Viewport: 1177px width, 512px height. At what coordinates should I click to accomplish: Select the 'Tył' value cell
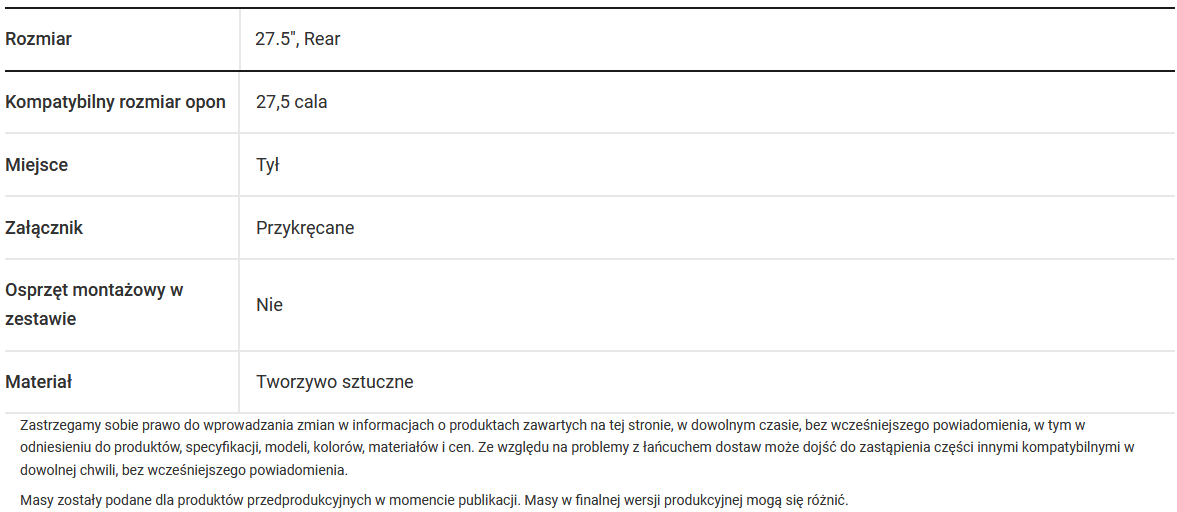pos(267,165)
